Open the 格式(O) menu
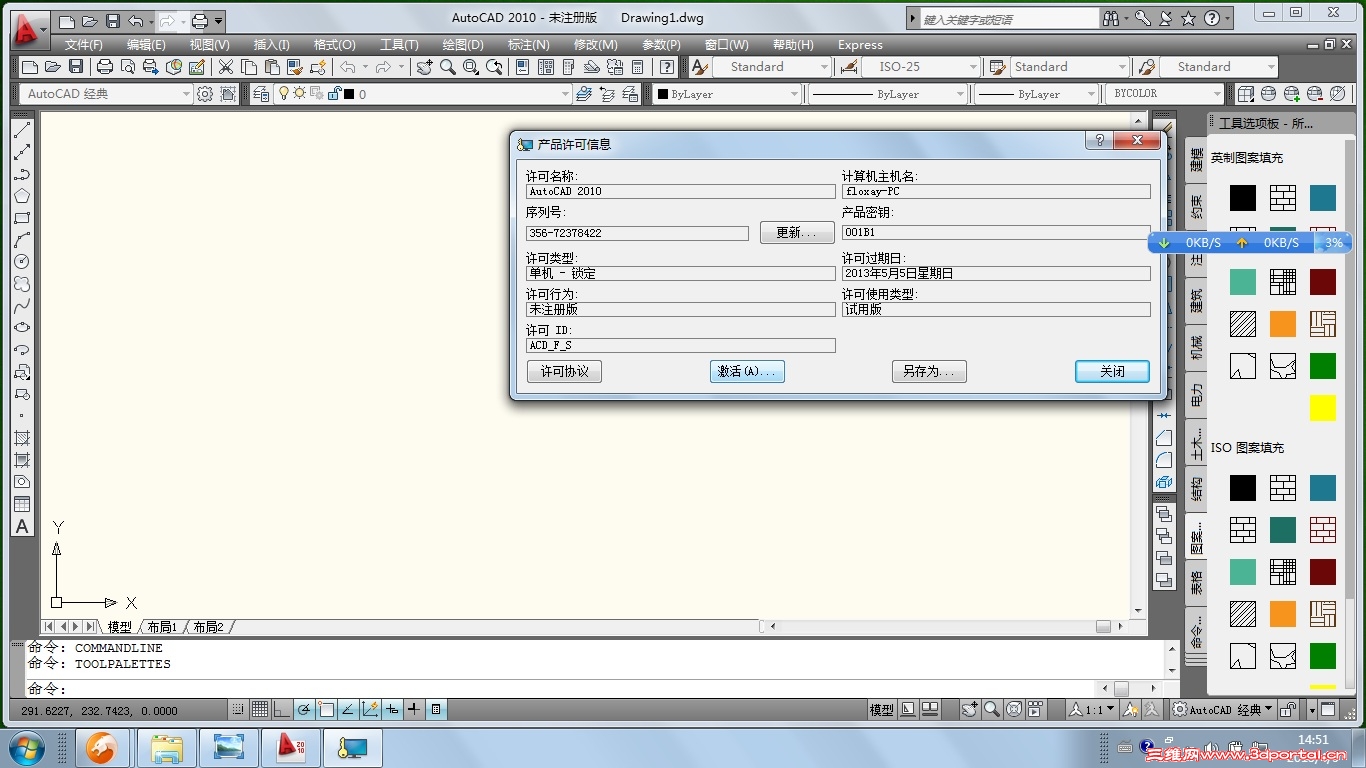 tap(334, 45)
